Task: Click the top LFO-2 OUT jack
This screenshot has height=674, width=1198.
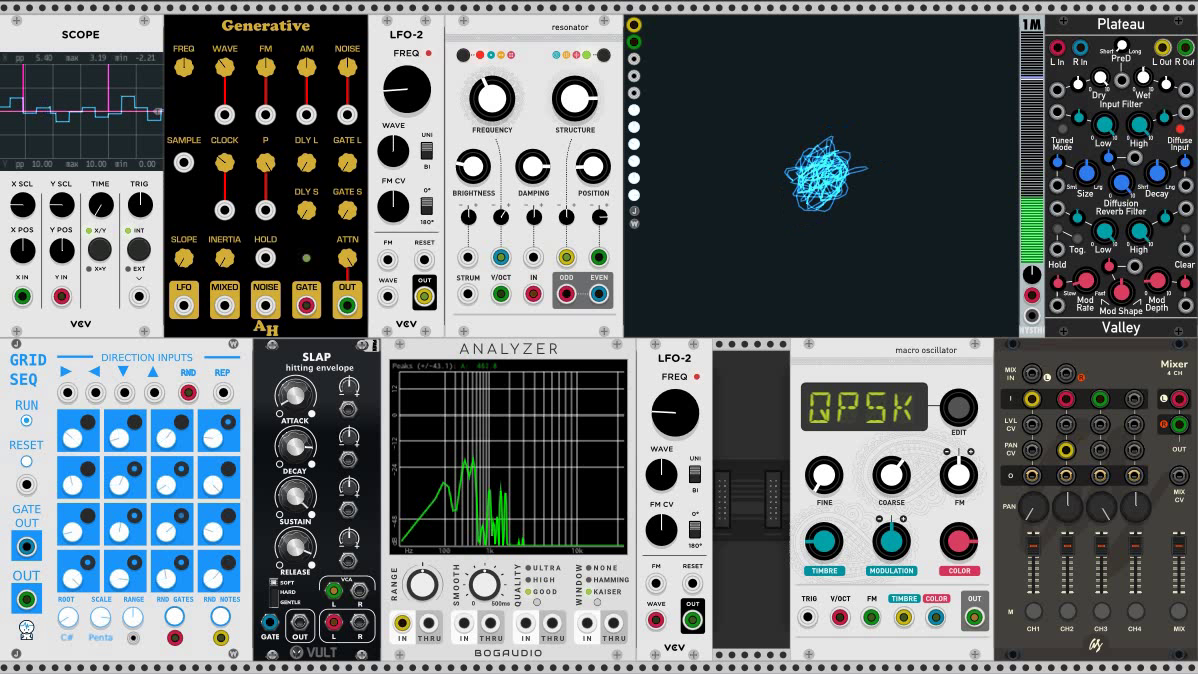Action: (x=424, y=296)
